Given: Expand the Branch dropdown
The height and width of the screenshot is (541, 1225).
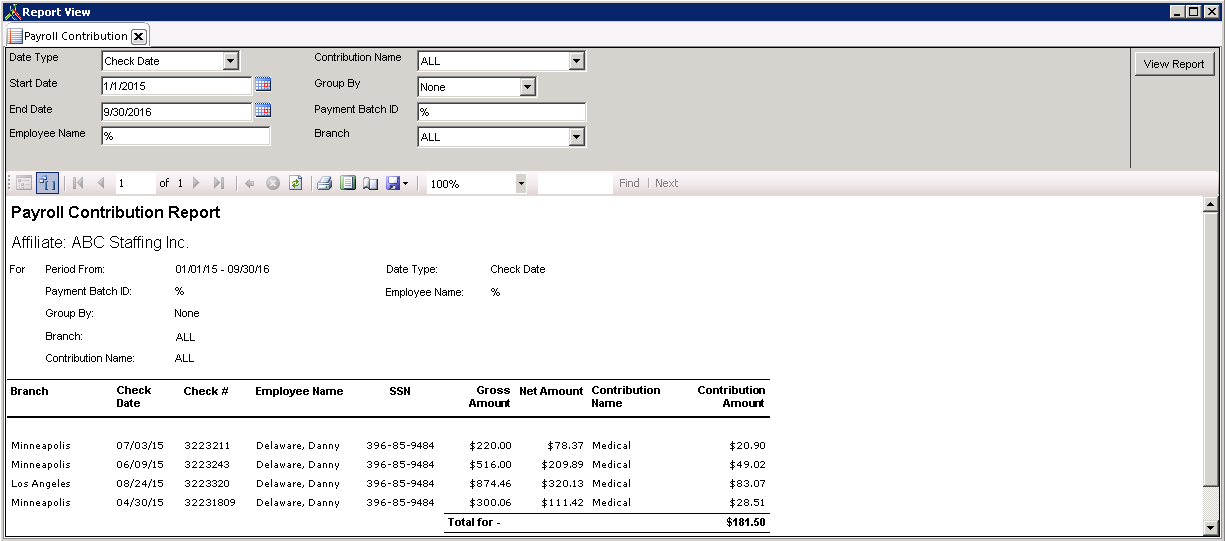Looking at the screenshot, I should coord(576,137).
